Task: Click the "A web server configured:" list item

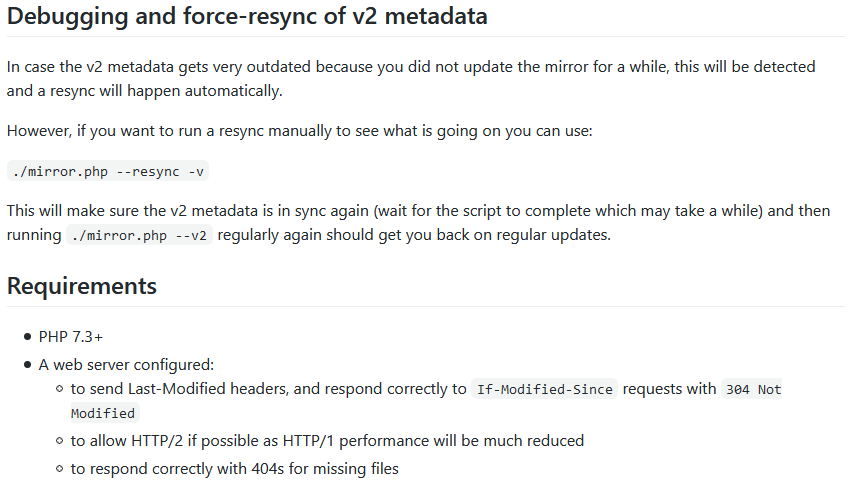Action: (126, 365)
